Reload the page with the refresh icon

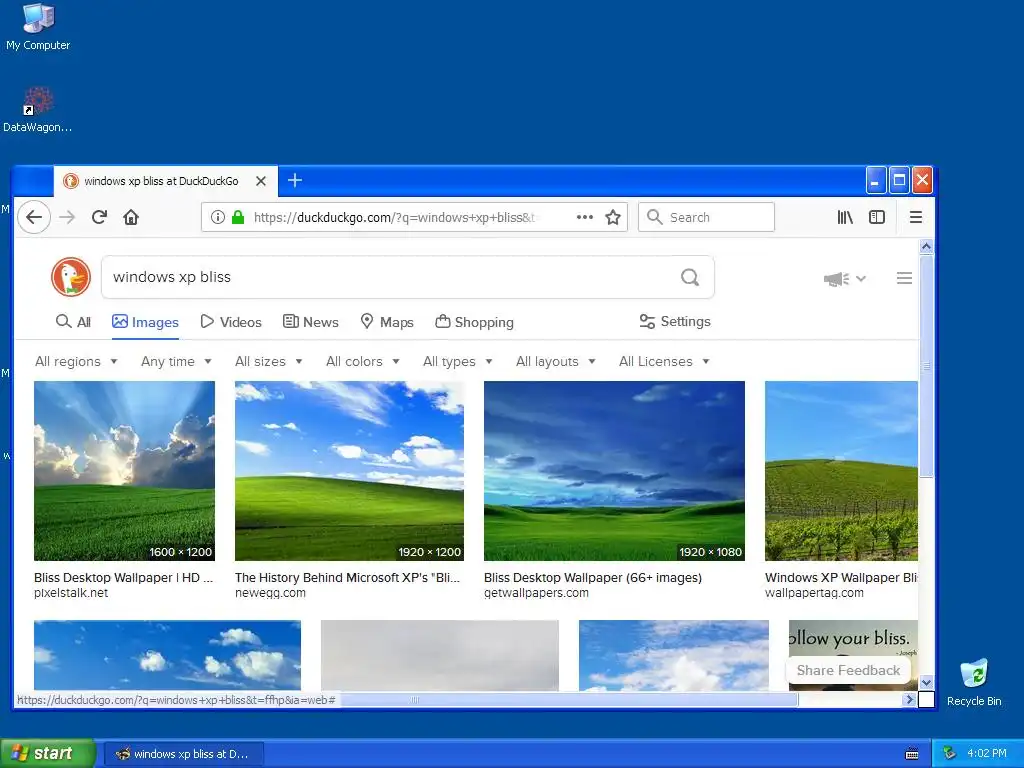point(99,217)
